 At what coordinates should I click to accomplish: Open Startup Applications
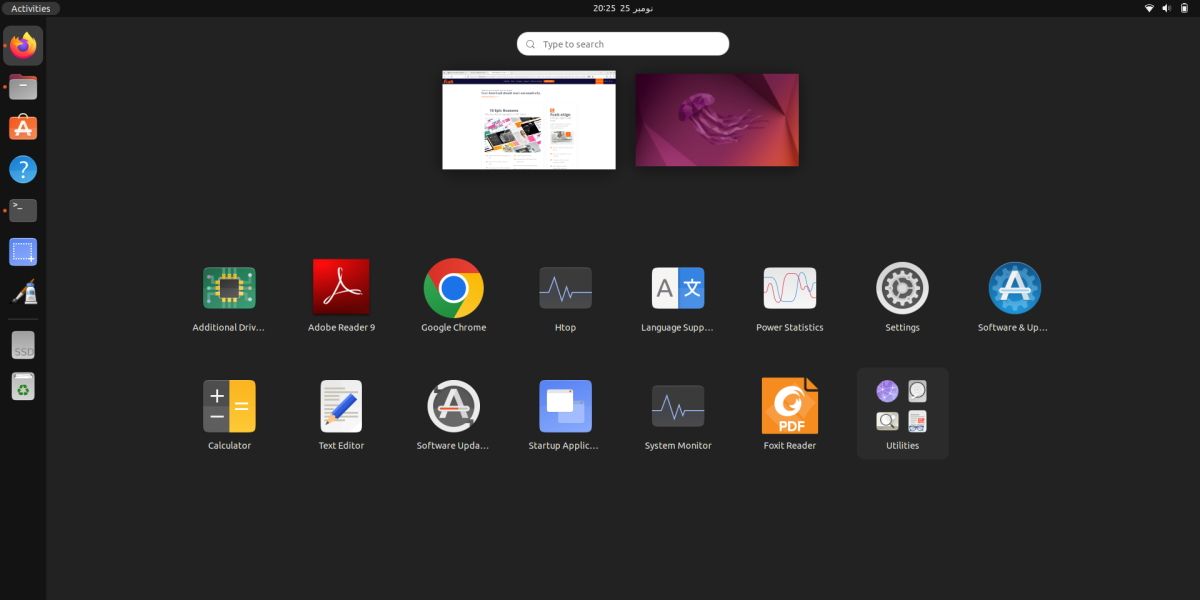click(565, 406)
